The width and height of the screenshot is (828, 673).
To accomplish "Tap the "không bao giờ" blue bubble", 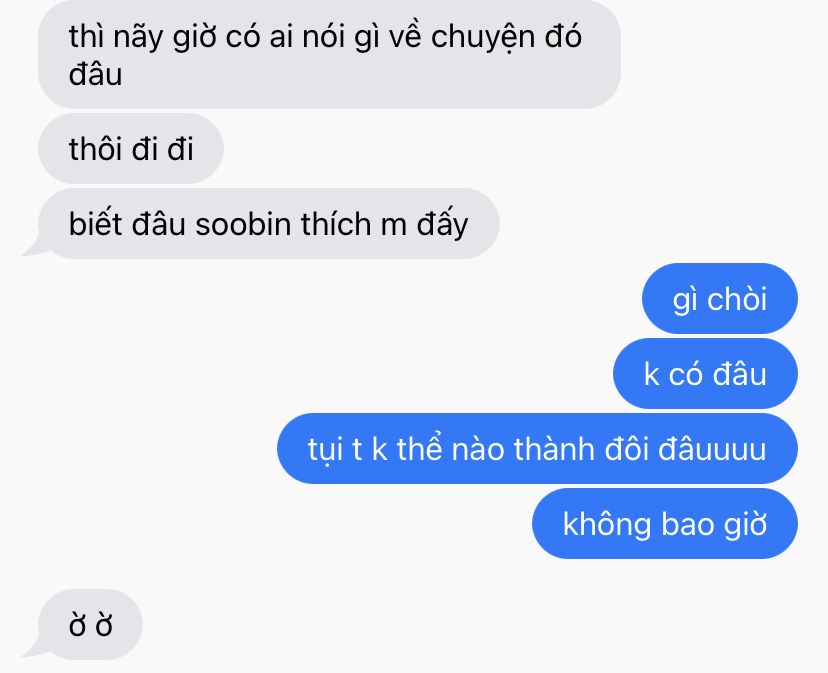I will tap(665, 524).
